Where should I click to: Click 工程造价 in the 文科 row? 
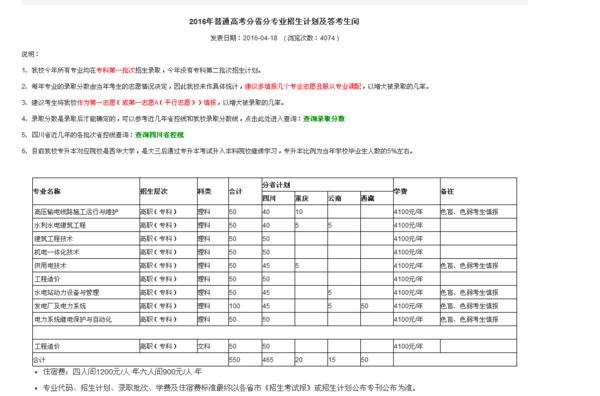[x=47, y=346]
